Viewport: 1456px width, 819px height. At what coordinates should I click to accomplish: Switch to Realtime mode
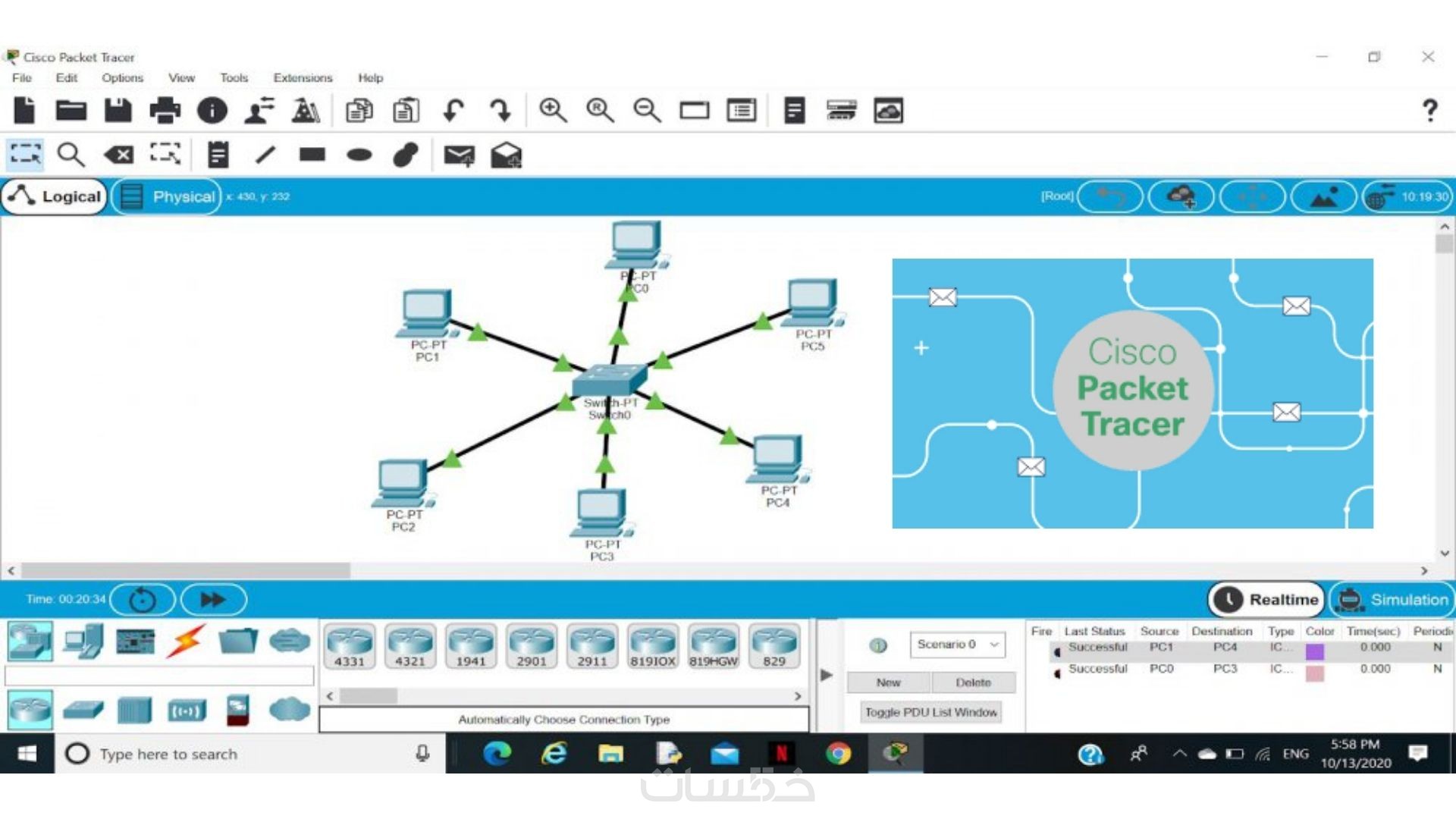coord(1266,600)
